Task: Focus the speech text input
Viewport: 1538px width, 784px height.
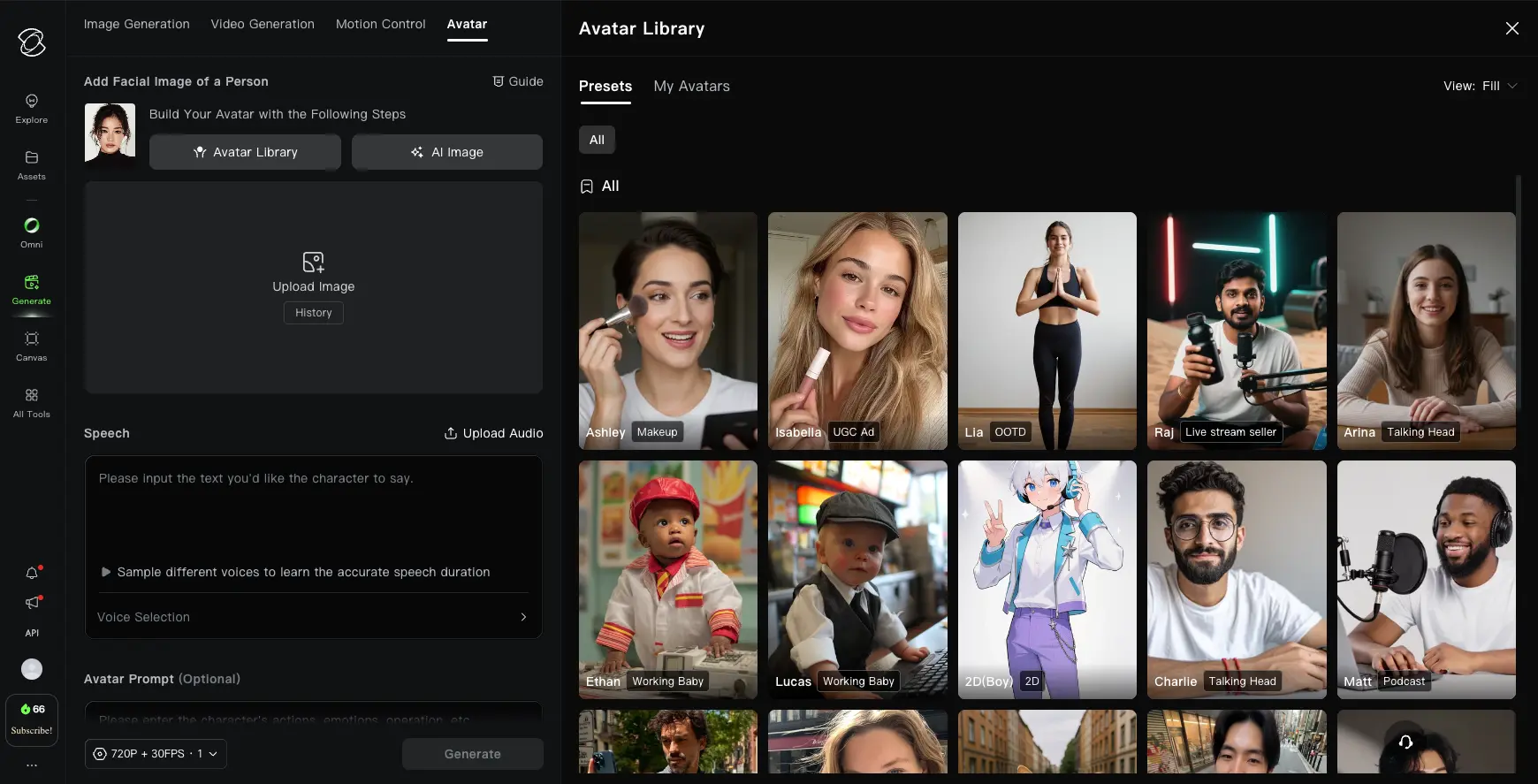Action: click(x=313, y=508)
